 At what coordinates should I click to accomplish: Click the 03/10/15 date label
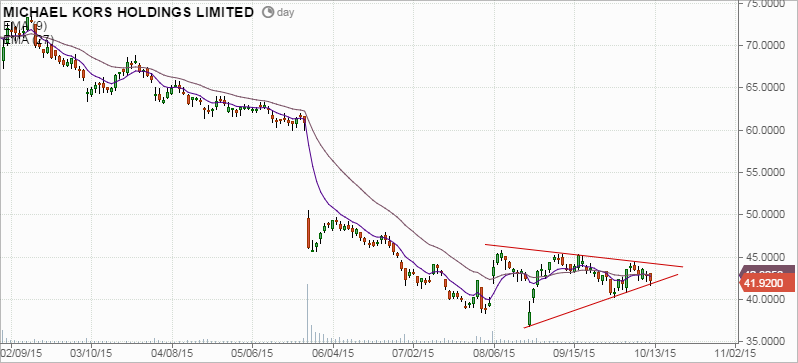point(91,352)
